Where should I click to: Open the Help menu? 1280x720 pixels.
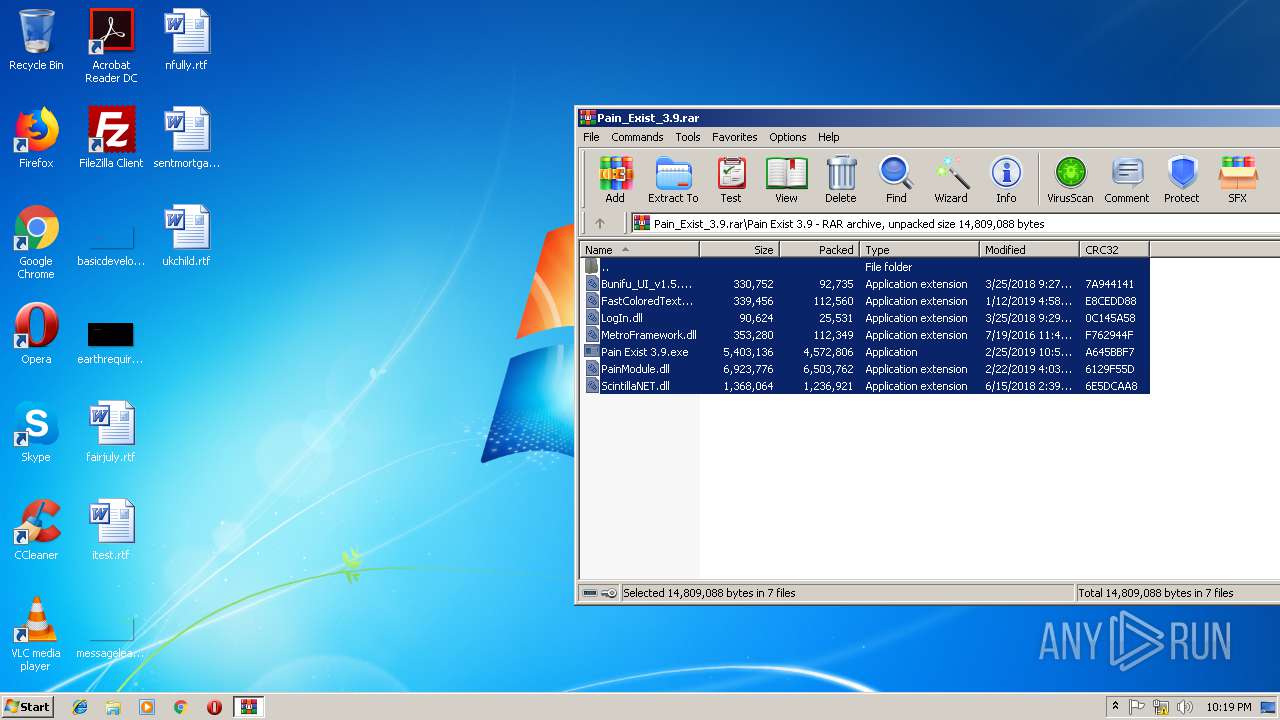pyautogui.click(x=829, y=137)
